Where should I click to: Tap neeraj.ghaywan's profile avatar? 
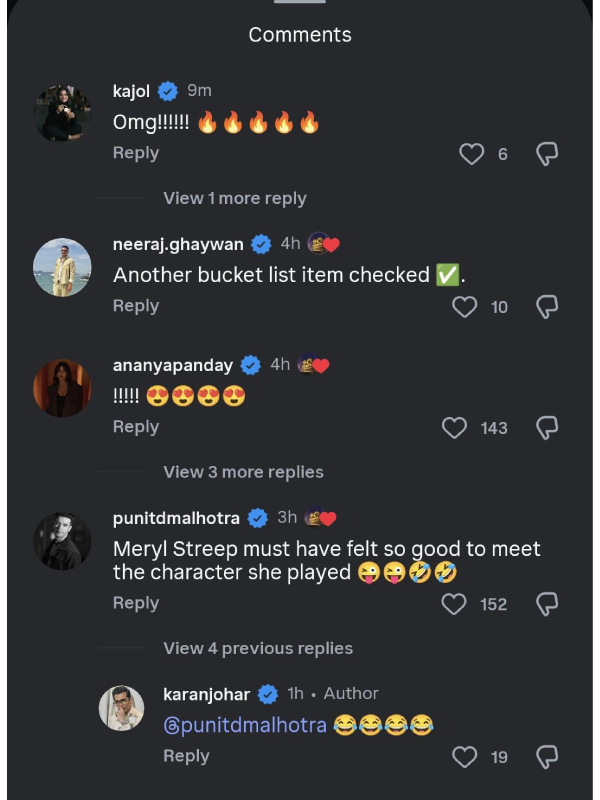(x=62, y=268)
